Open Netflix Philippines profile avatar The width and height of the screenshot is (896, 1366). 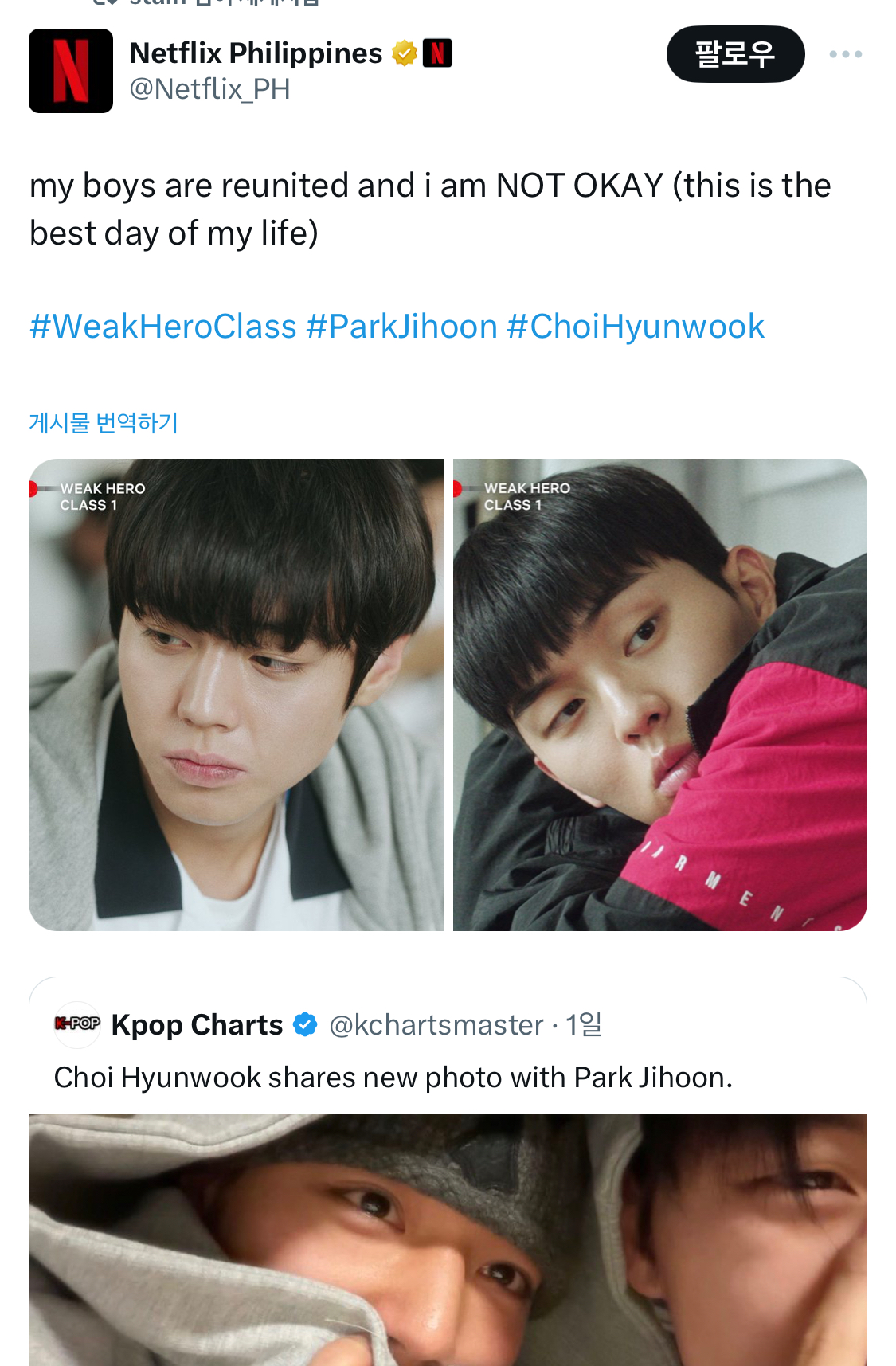pos(71,71)
